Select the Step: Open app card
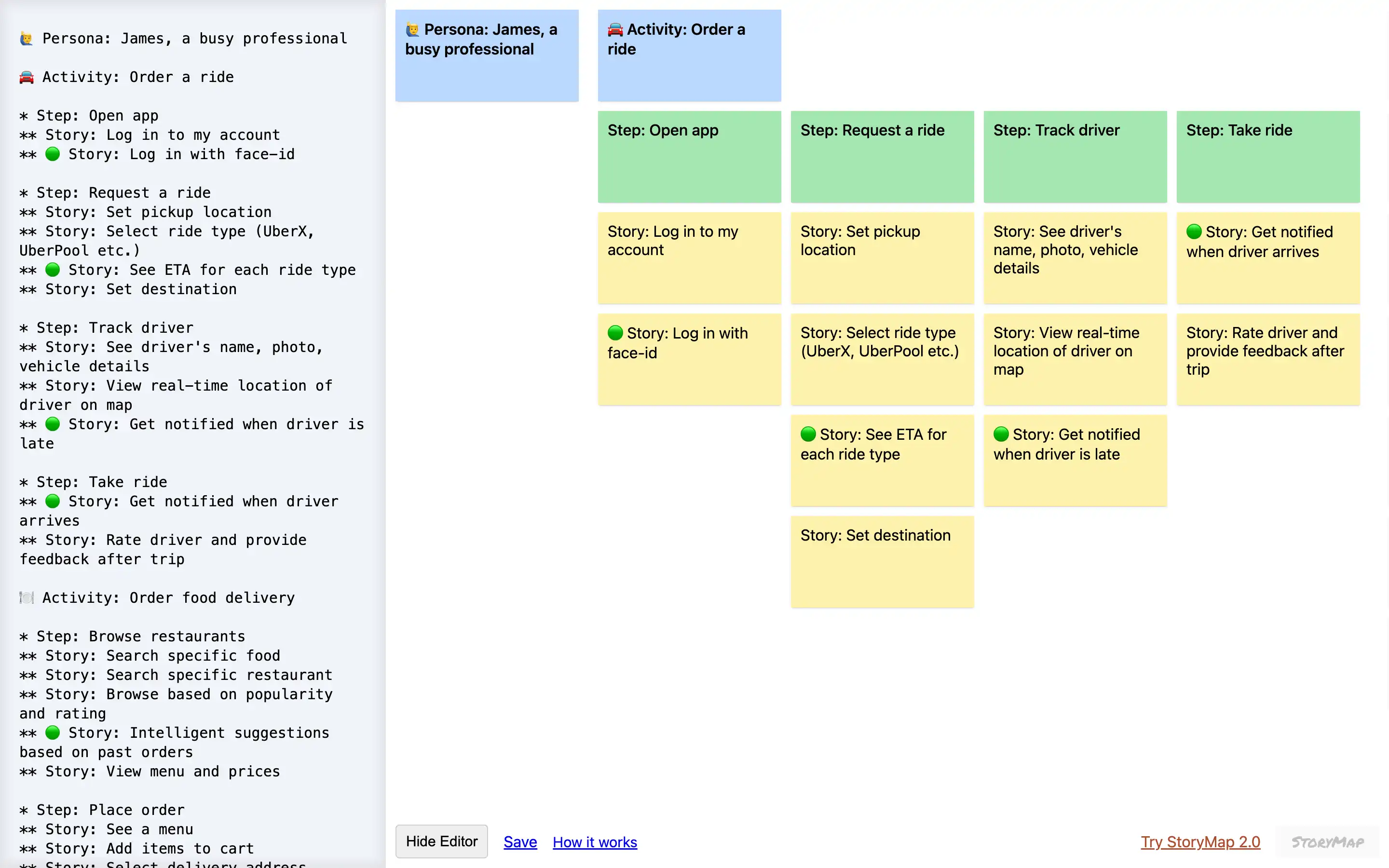The height and width of the screenshot is (868, 1389). 689,157
